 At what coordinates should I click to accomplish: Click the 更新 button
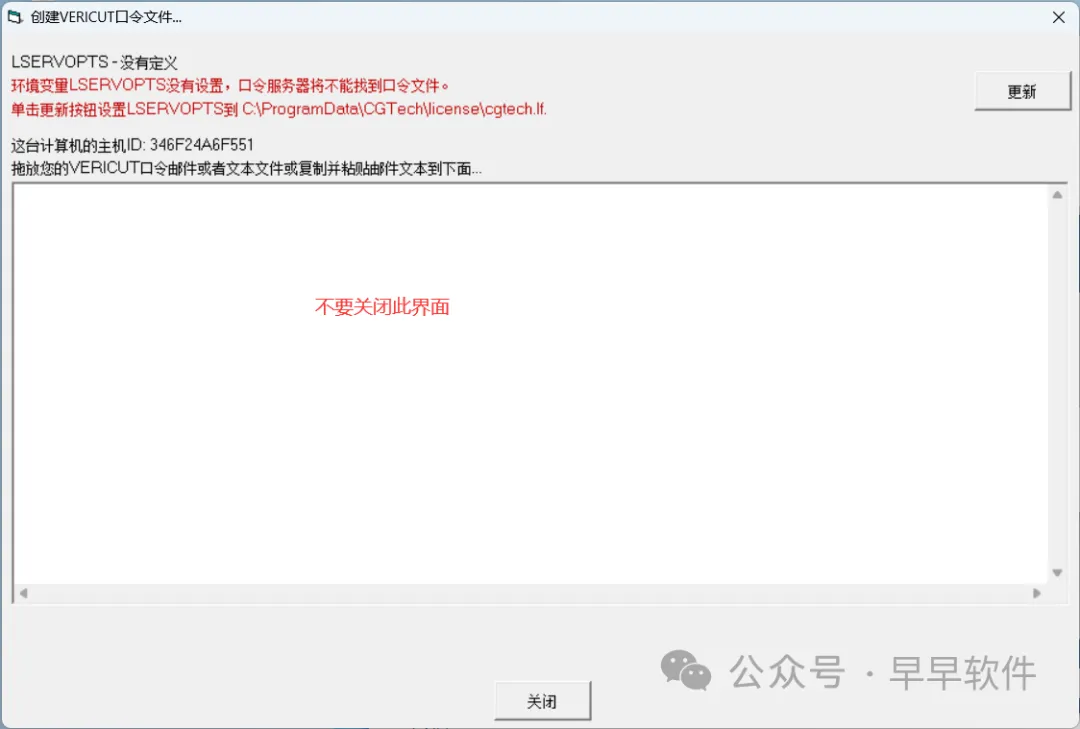1022,91
